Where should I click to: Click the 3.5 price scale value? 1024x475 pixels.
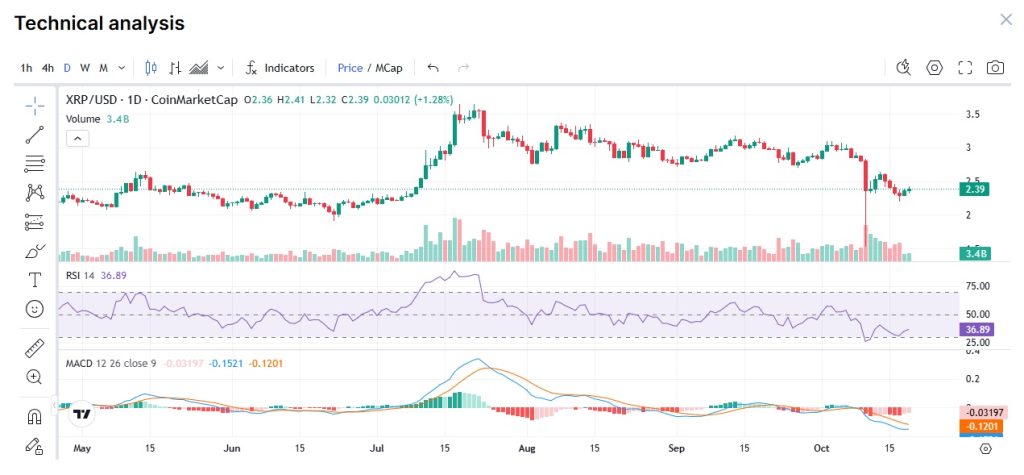pyautogui.click(x=973, y=114)
